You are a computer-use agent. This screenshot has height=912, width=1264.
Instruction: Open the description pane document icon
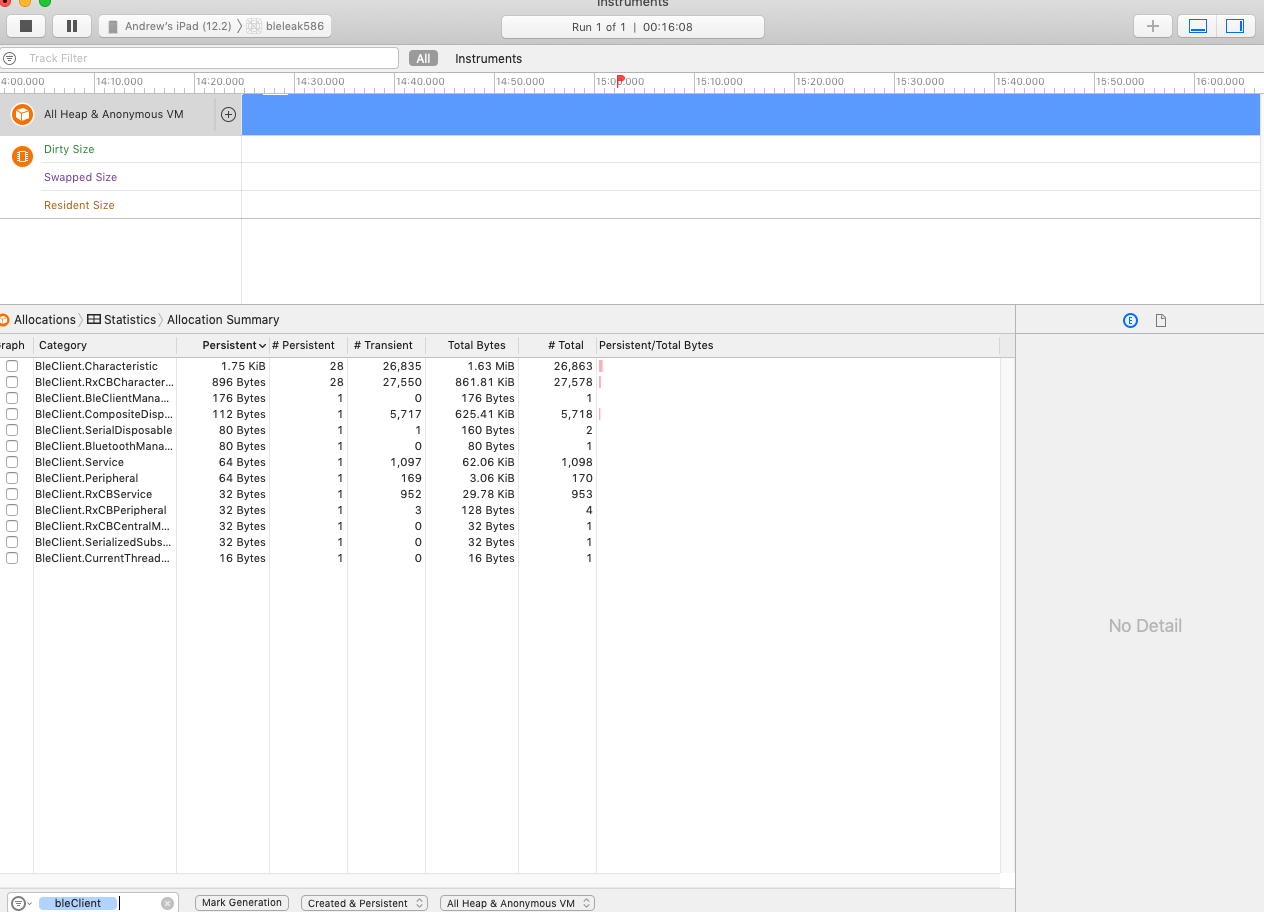[1160, 320]
